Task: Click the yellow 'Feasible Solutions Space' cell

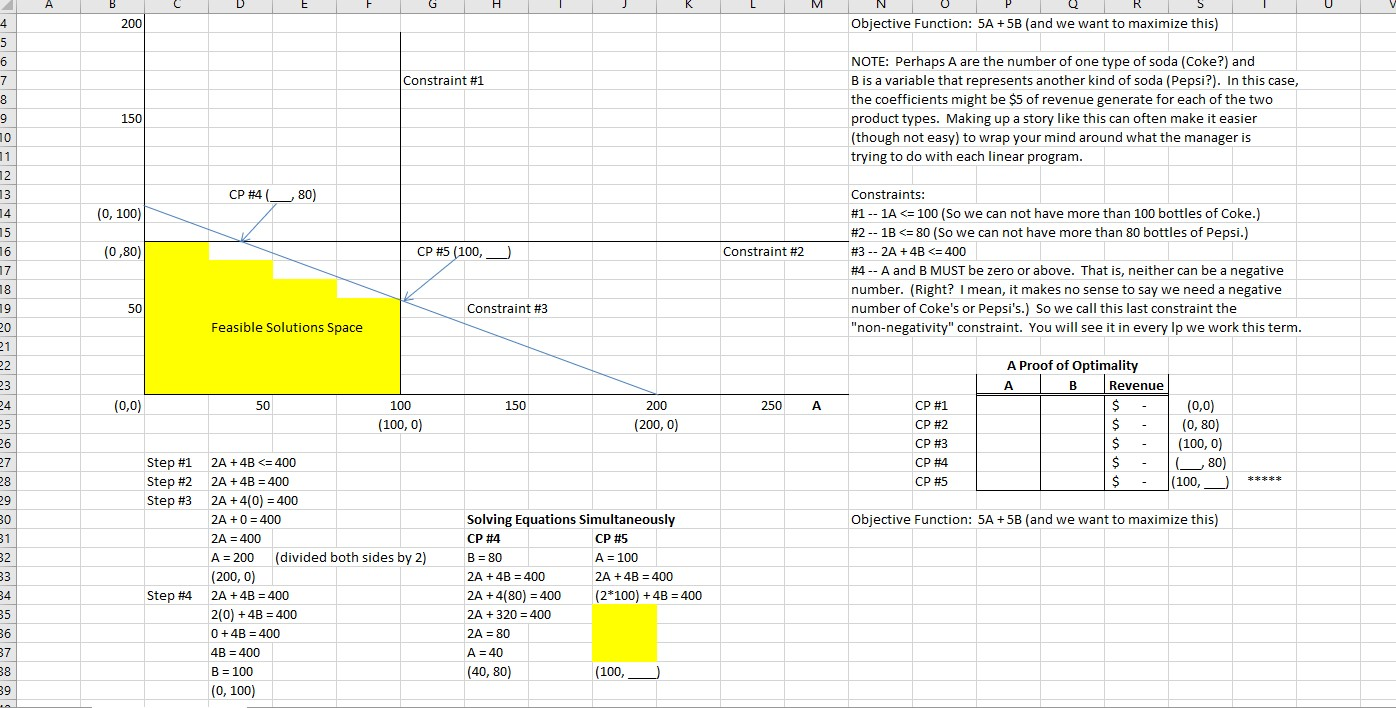Action: point(287,327)
